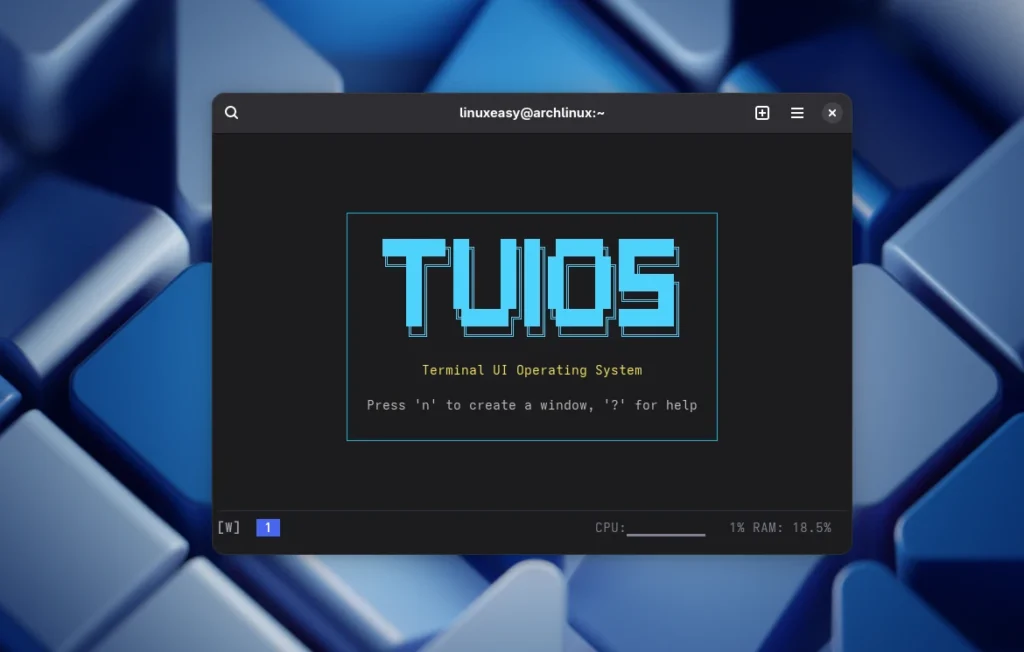This screenshot has width=1024, height=652.
Task: Toggle the highlighted workspace badge
Action: tap(268, 527)
